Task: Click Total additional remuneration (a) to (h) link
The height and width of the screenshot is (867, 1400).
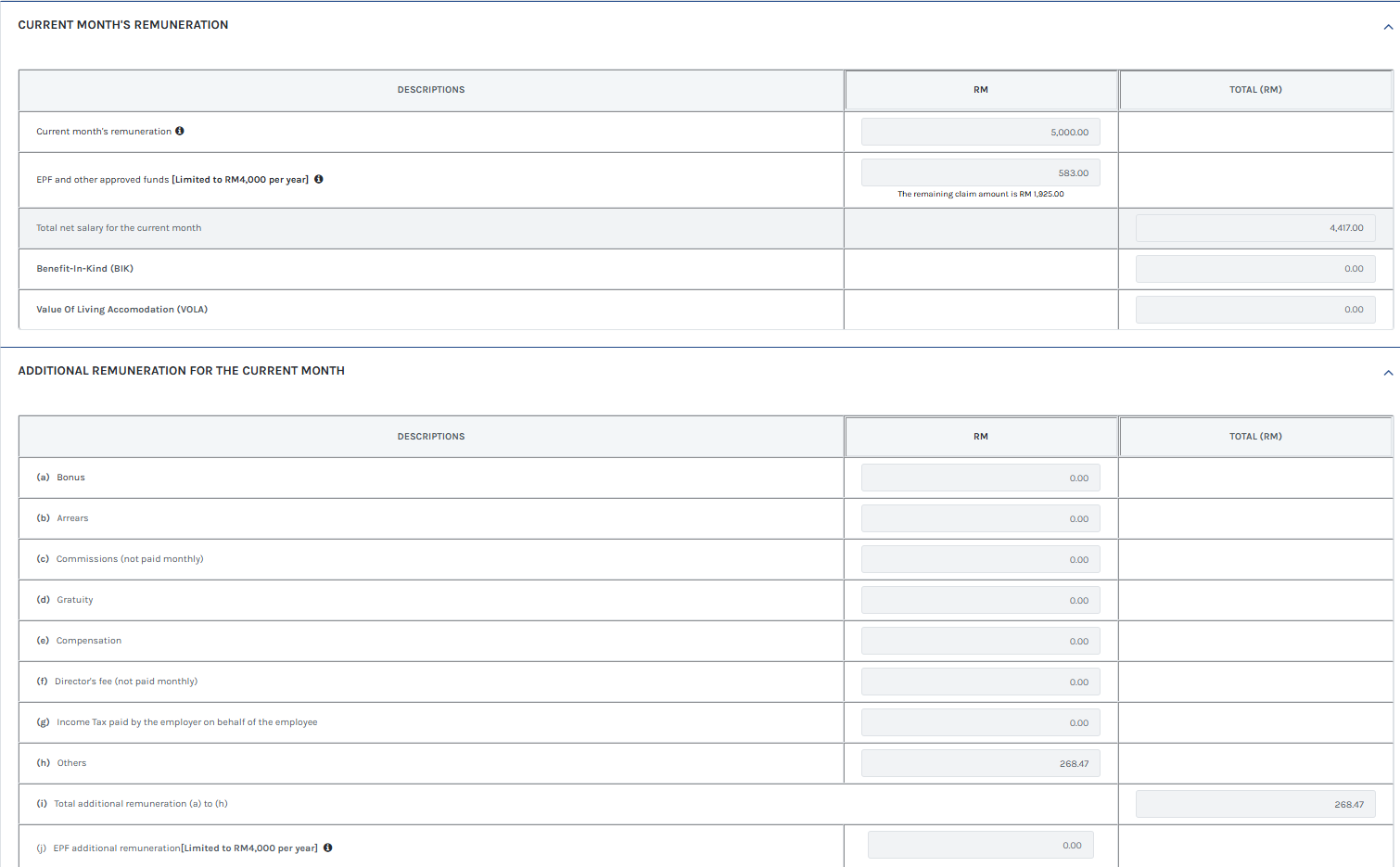Action: (140, 803)
